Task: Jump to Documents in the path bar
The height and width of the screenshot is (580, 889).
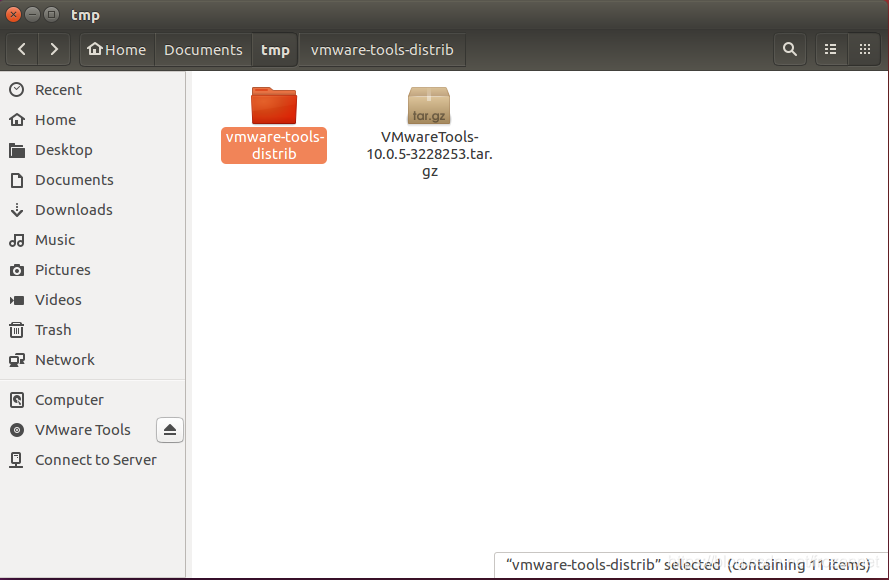Action: click(203, 50)
